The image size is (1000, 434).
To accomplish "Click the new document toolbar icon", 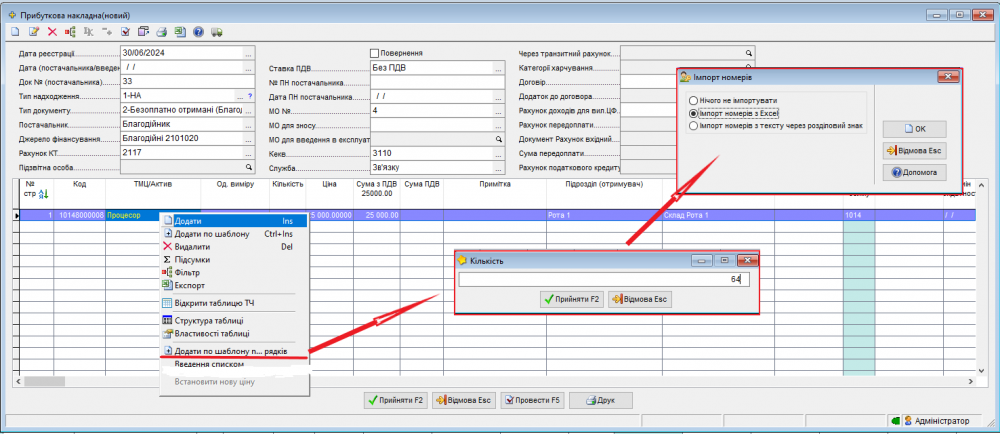I will click(15, 31).
